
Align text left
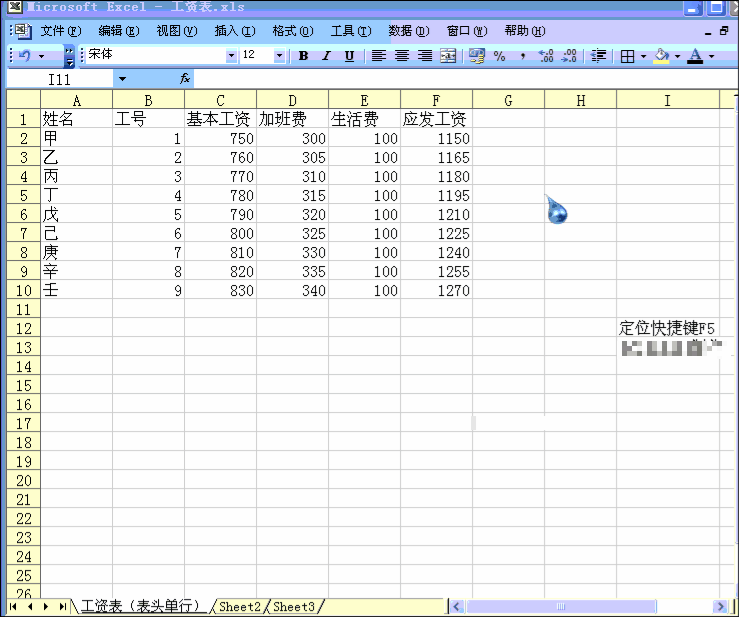(x=378, y=56)
